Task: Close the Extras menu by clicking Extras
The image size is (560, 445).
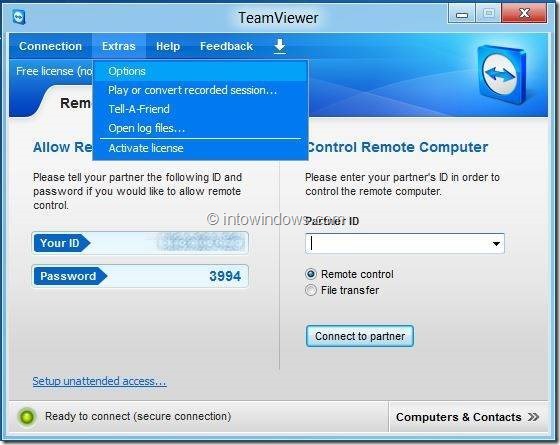Action: (119, 46)
